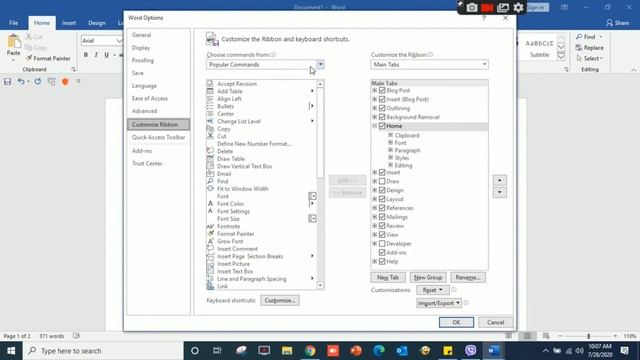Click the New Tab button

pyautogui.click(x=388, y=278)
